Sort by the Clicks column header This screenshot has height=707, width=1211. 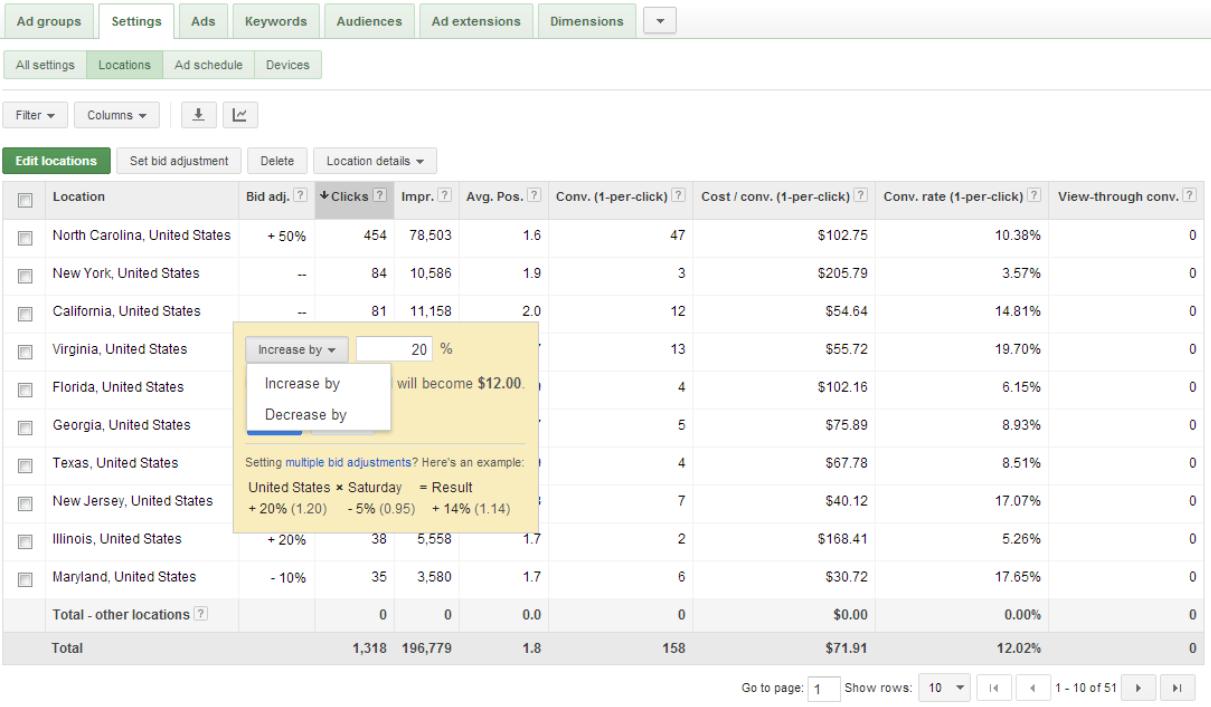pyautogui.click(x=348, y=199)
